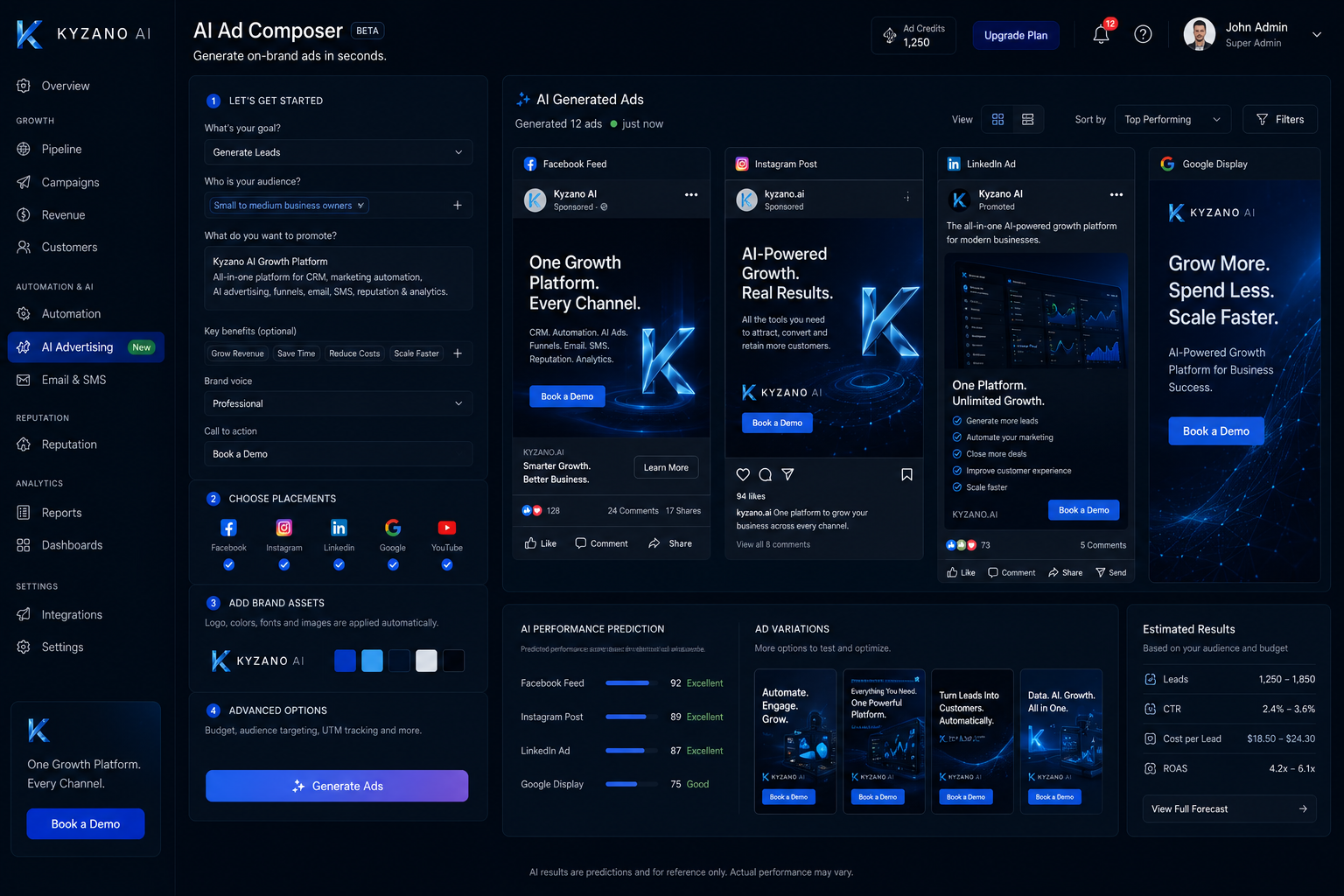Bookmark the Instagram post
1344x896 pixels.
tap(906, 474)
